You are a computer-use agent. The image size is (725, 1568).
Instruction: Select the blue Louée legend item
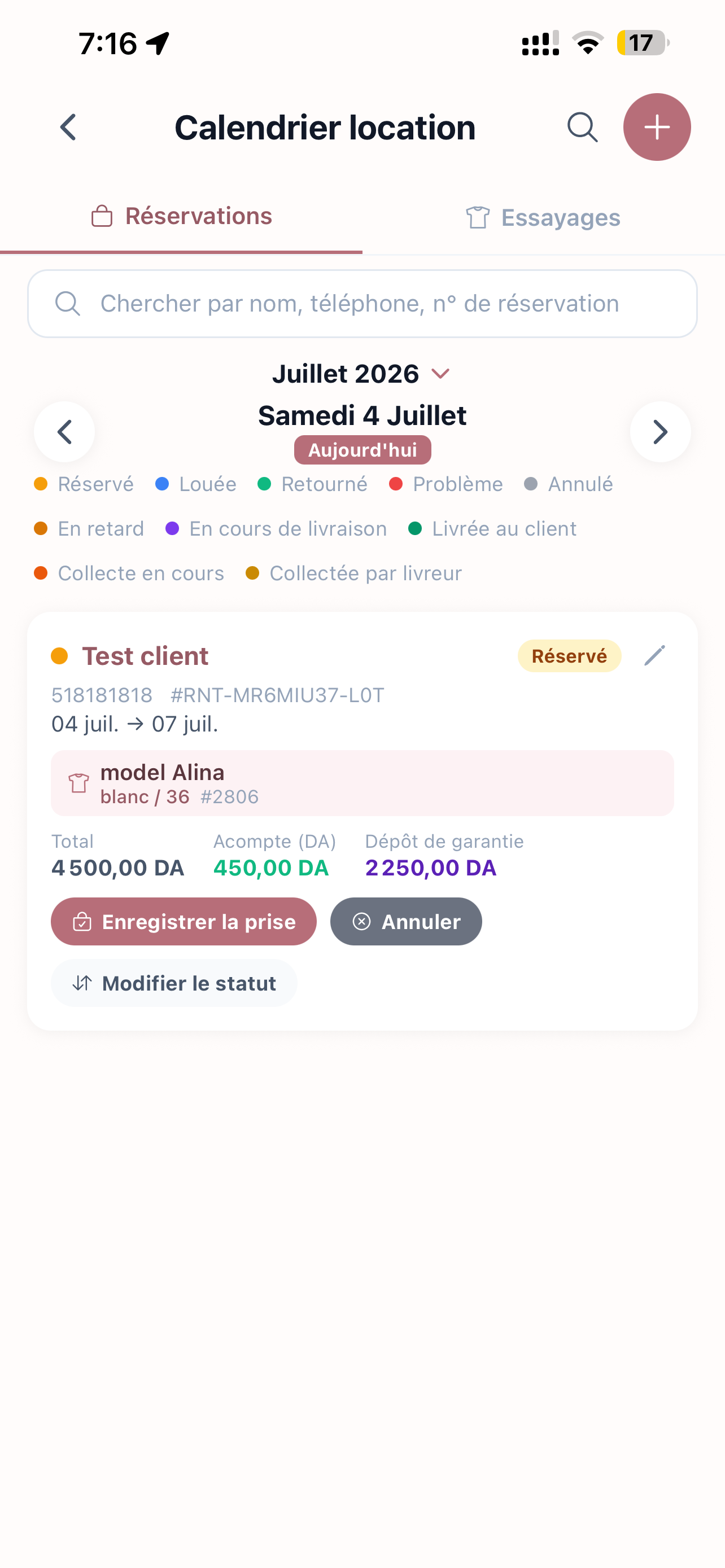pyautogui.click(x=196, y=484)
